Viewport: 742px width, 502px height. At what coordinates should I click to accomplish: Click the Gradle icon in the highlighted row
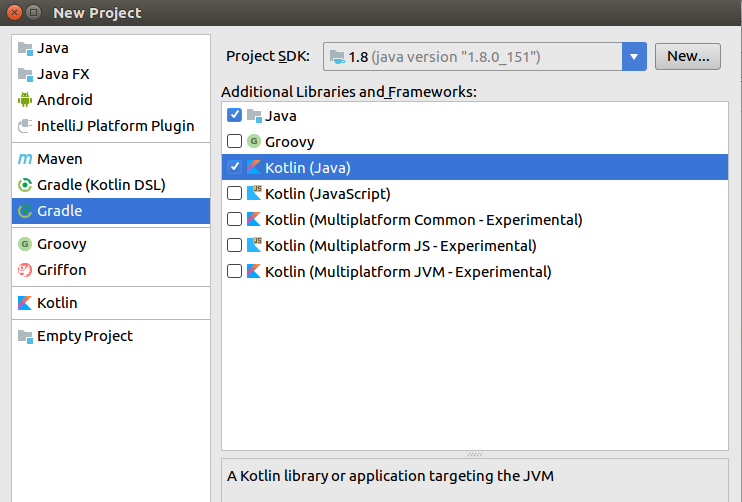(x=25, y=211)
